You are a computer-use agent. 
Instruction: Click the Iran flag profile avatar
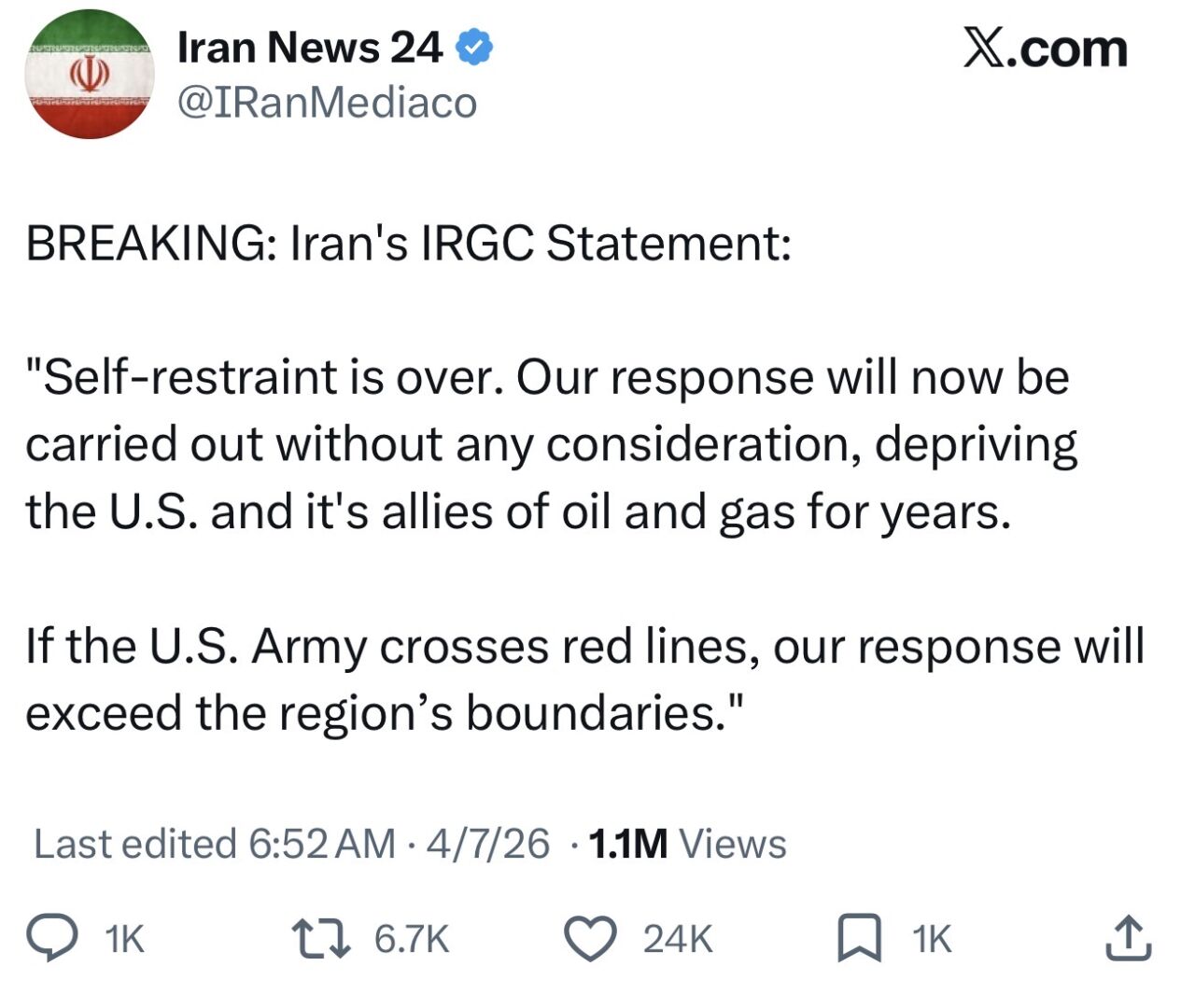89,76
